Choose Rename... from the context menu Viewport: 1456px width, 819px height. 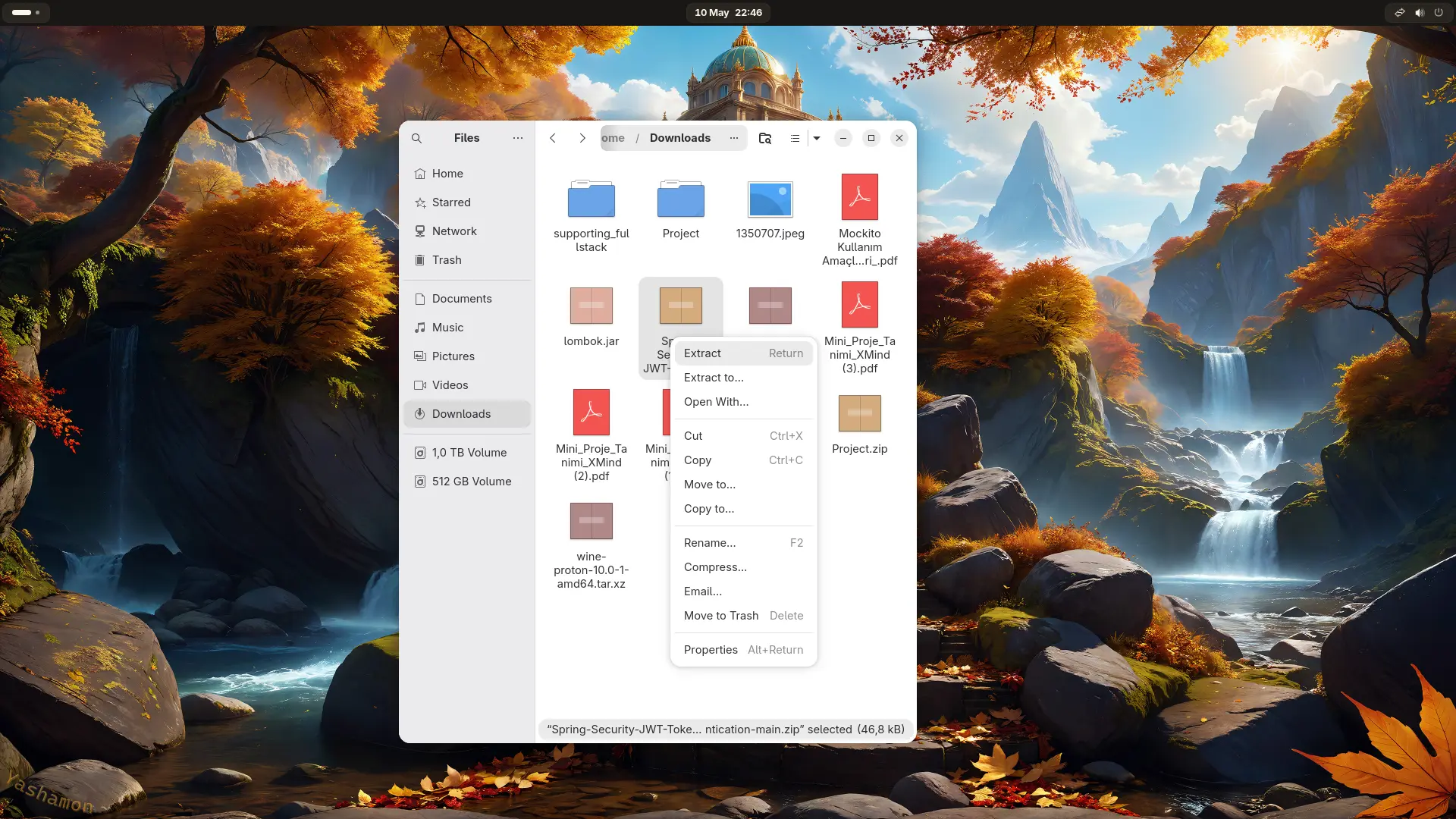pyautogui.click(x=743, y=543)
